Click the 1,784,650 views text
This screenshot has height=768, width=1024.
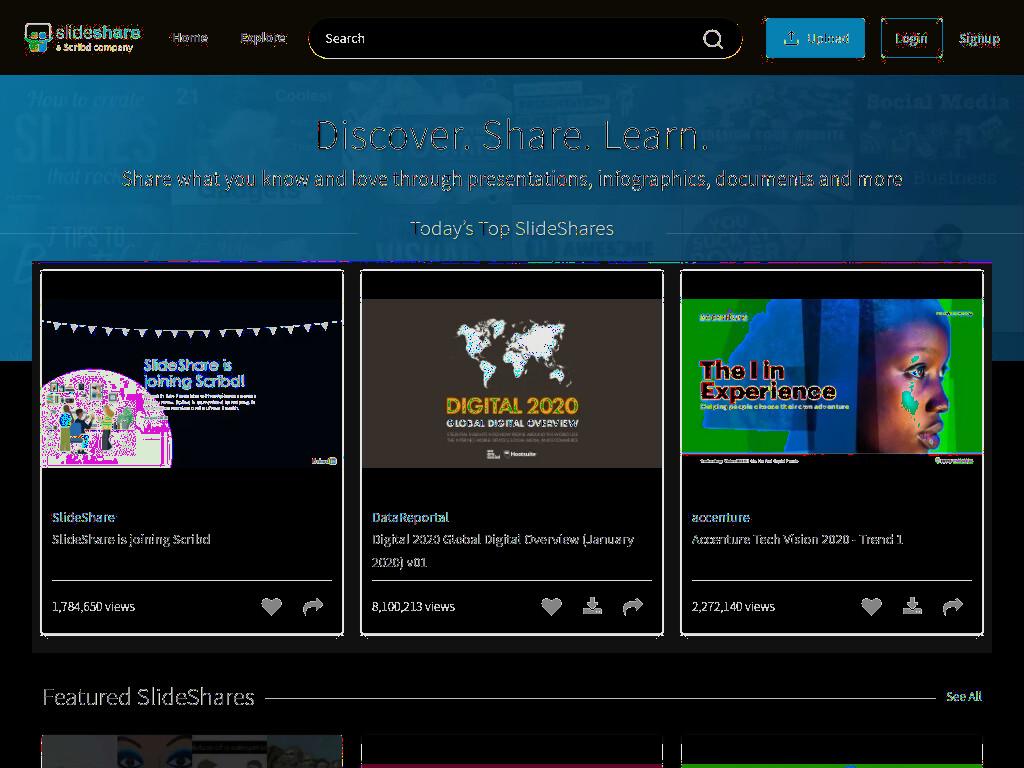pos(93,607)
